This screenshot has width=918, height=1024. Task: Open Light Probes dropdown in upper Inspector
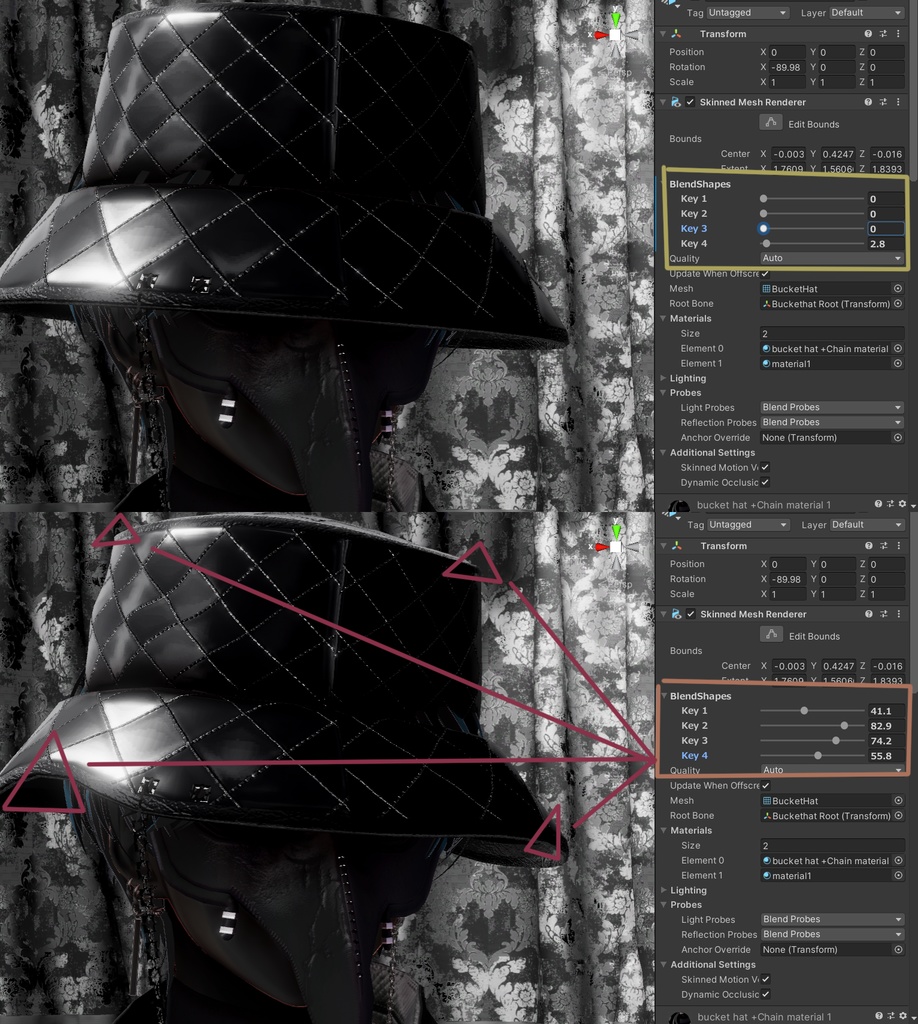[x=832, y=407]
